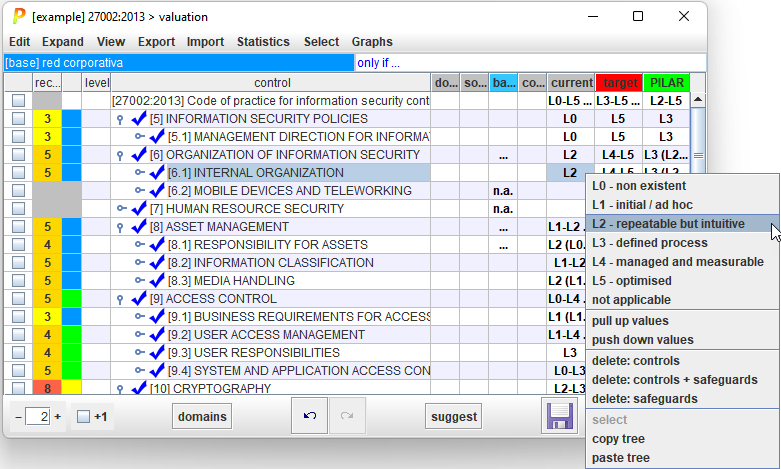
Task: Open the Statistics menu
Action: (263, 42)
